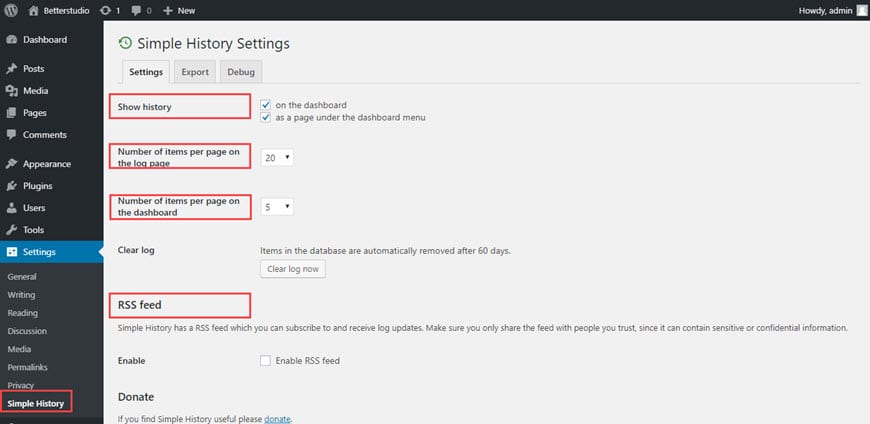
Task: Click the admin avatar in top bar
Action: point(861,10)
